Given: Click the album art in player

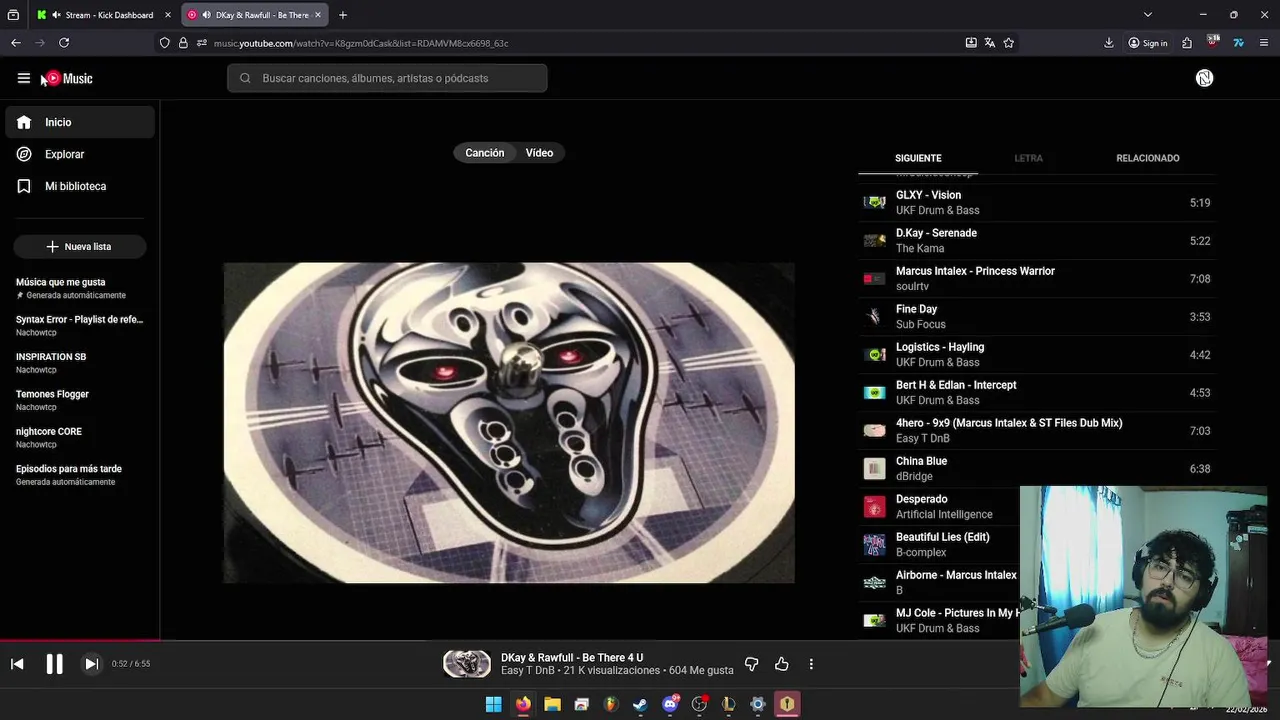Looking at the screenshot, I should [509, 422].
